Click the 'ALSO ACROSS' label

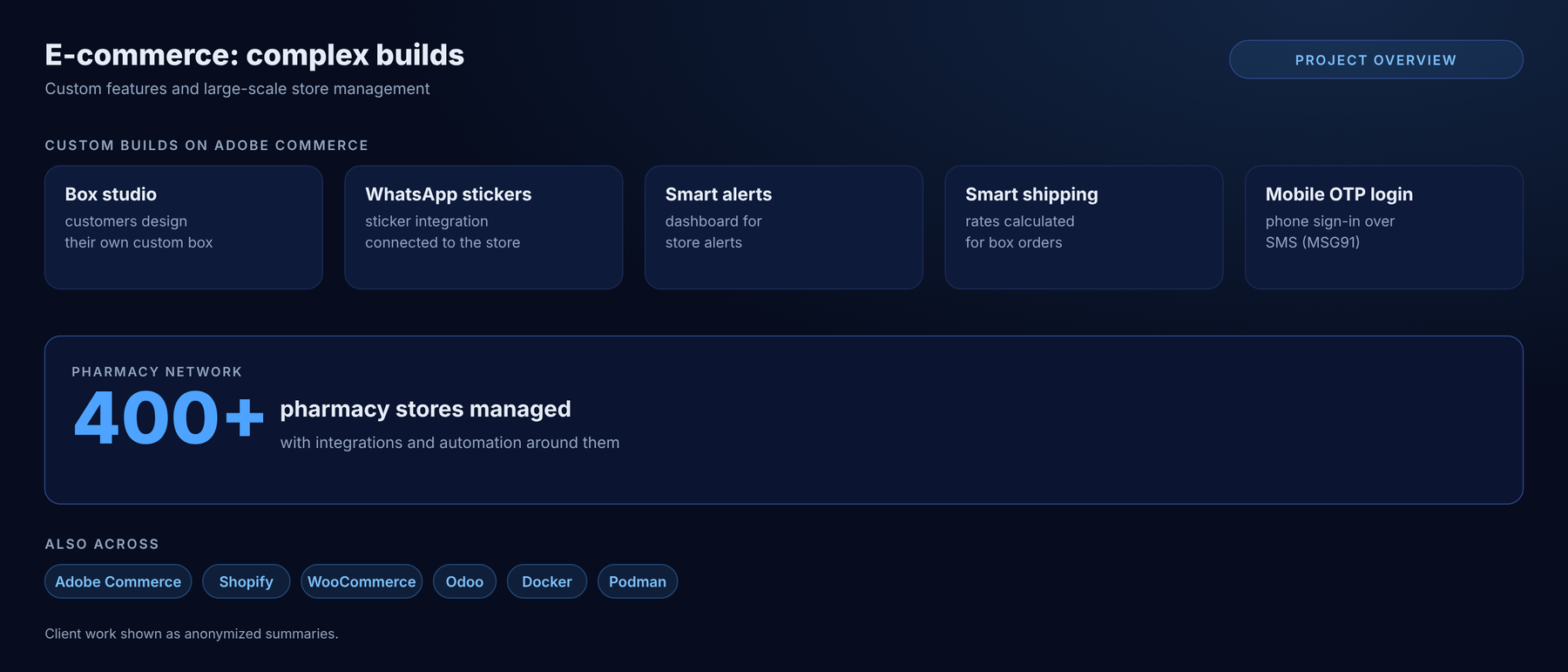click(x=102, y=544)
